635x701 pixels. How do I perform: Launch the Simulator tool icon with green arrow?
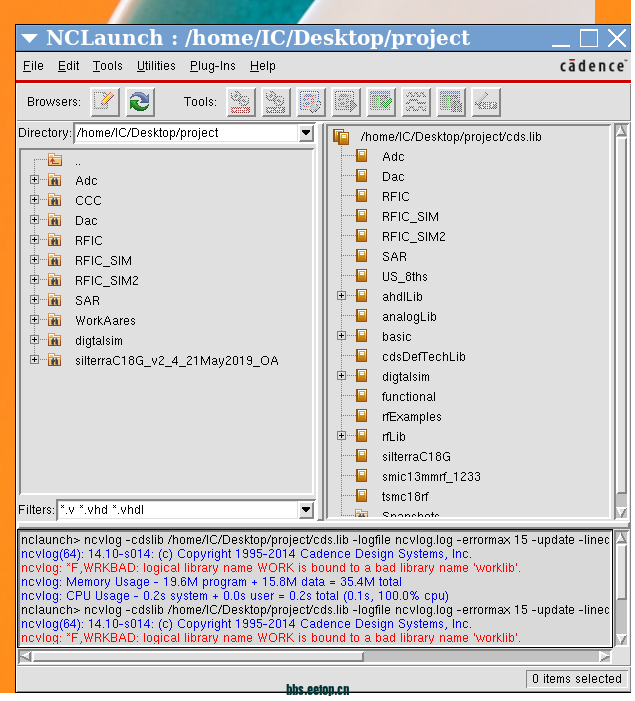[x=346, y=101]
